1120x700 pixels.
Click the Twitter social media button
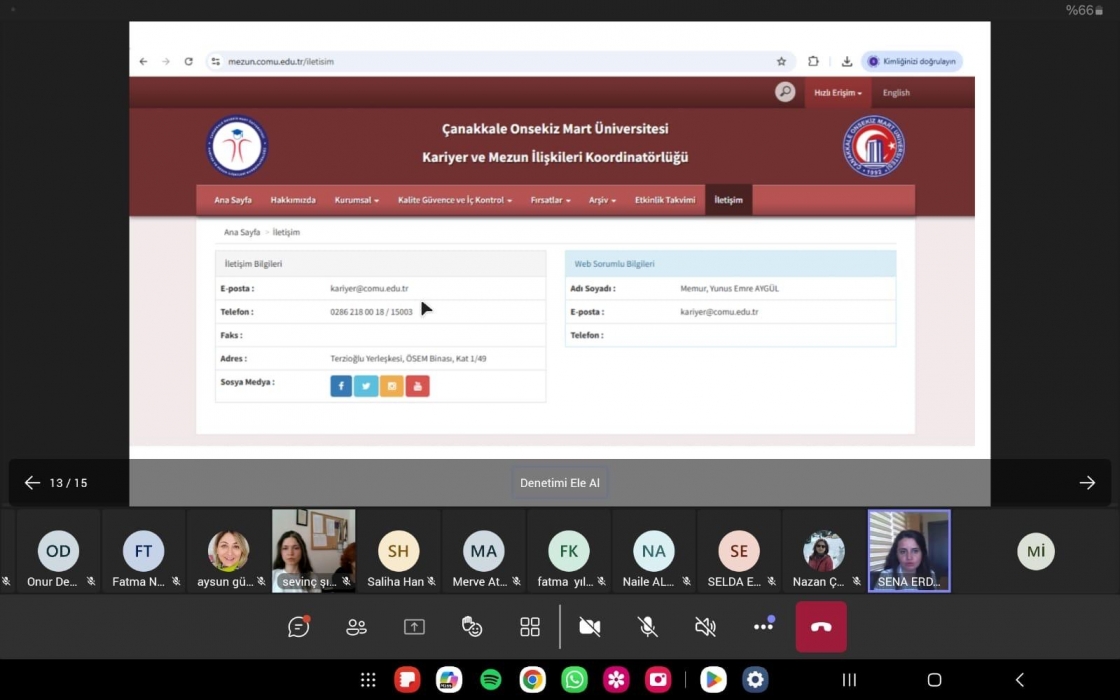tap(366, 386)
